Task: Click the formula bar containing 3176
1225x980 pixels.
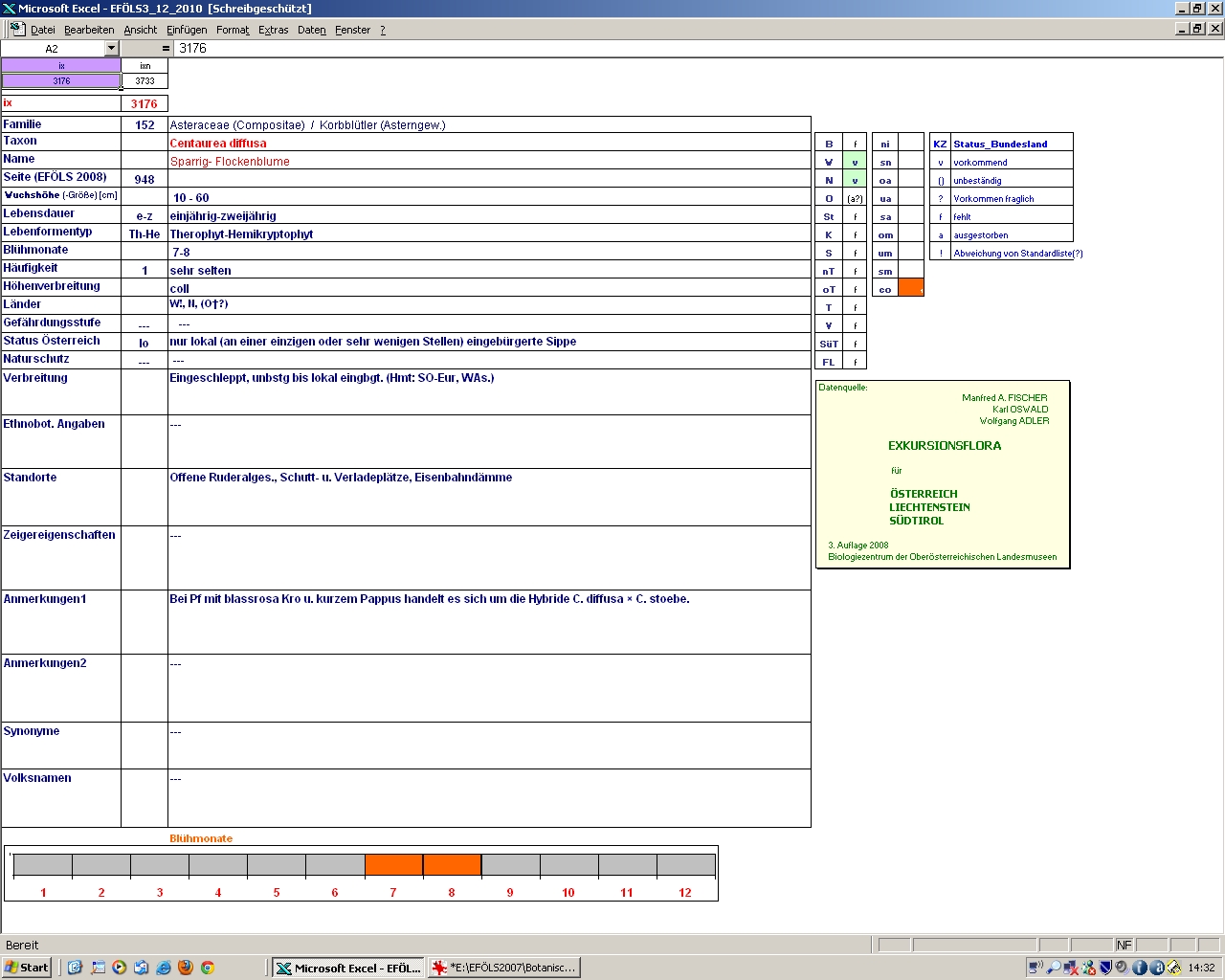Action: pyautogui.click(x=699, y=48)
